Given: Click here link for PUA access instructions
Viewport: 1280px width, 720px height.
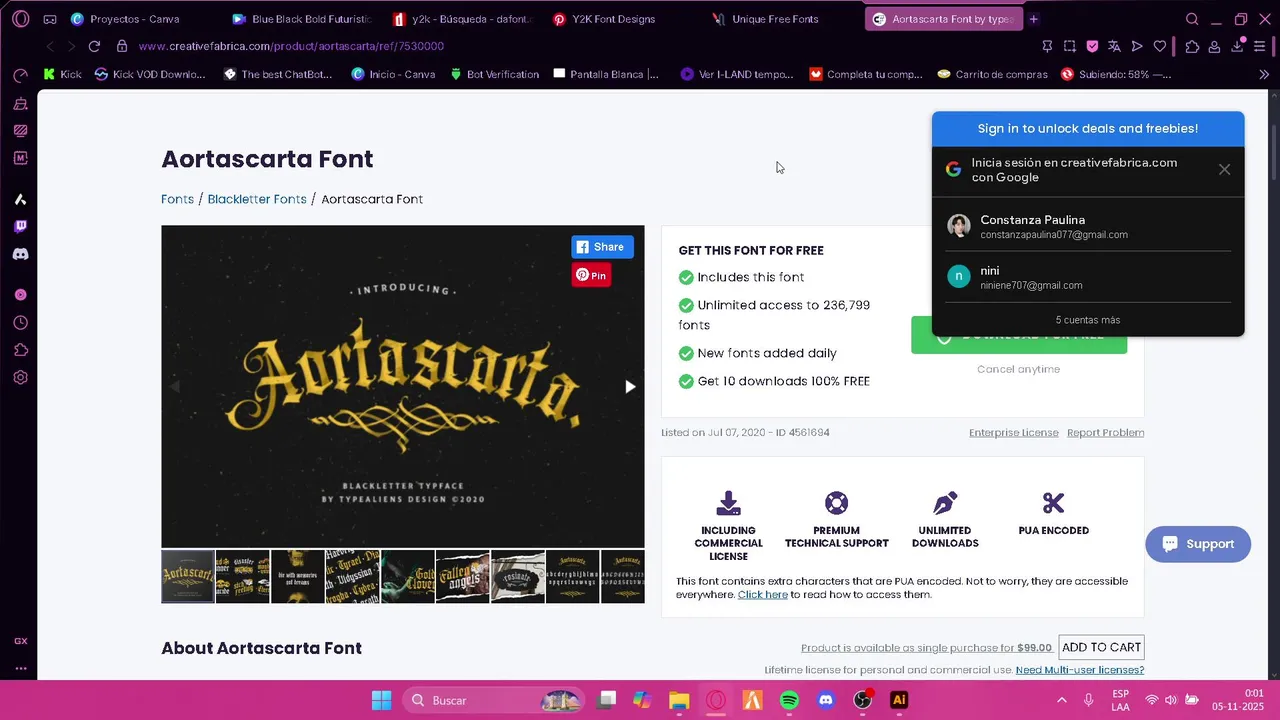Looking at the screenshot, I should tap(762, 595).
